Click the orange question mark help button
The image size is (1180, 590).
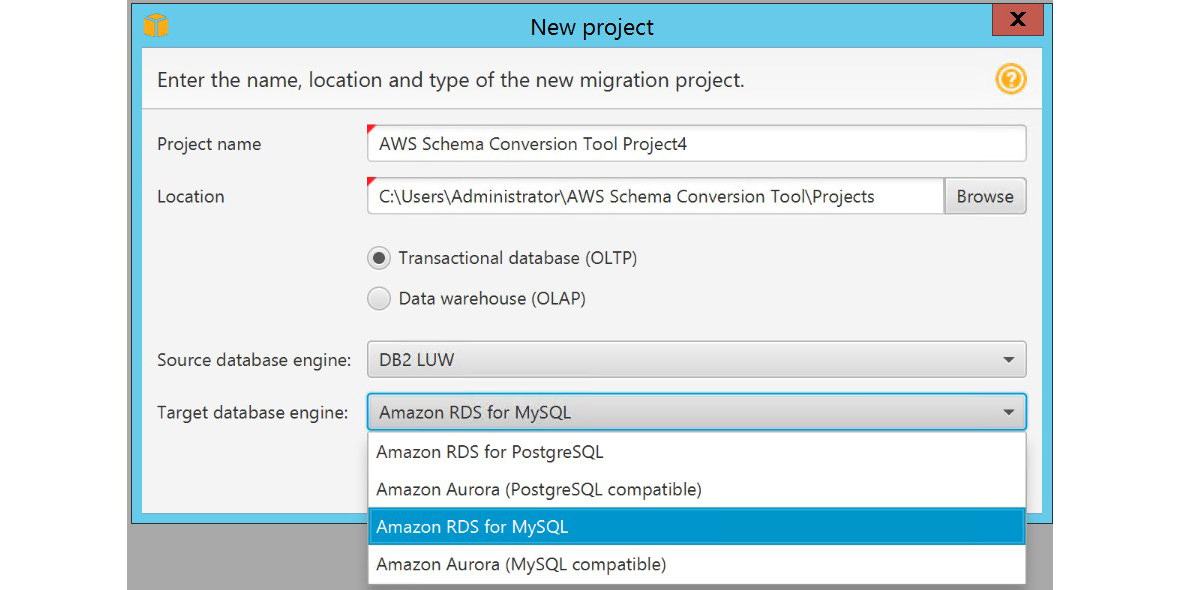[x=1011, y=79]
